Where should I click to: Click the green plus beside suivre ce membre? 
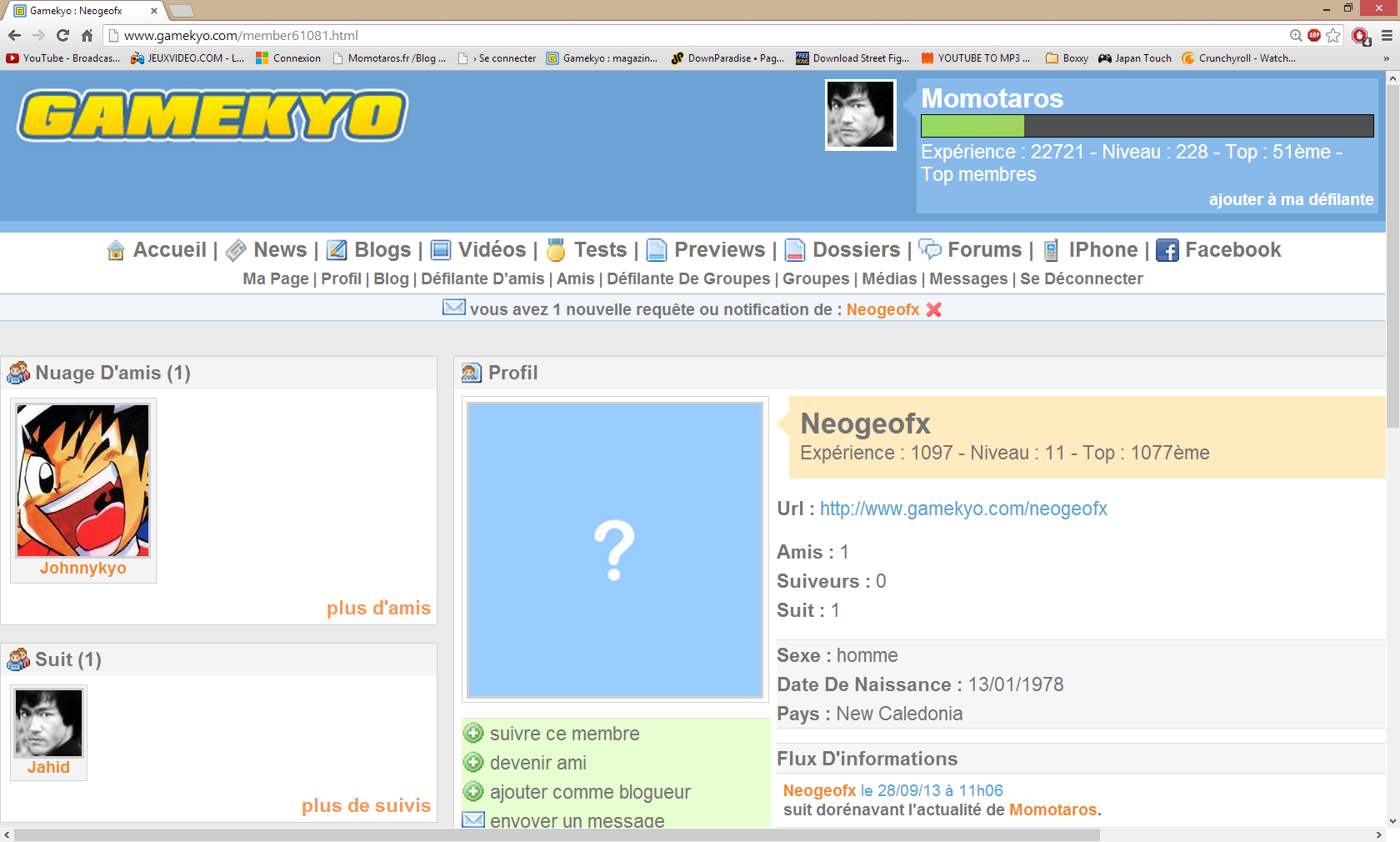[473, 734]
